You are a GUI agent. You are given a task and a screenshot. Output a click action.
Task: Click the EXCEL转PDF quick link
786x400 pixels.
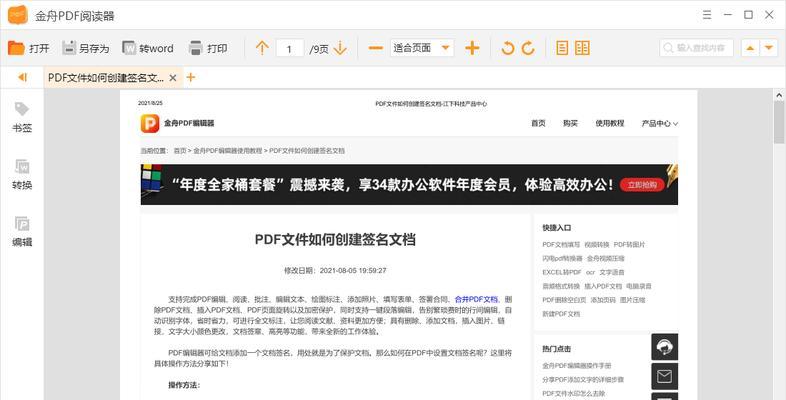[x=561, y=272]
